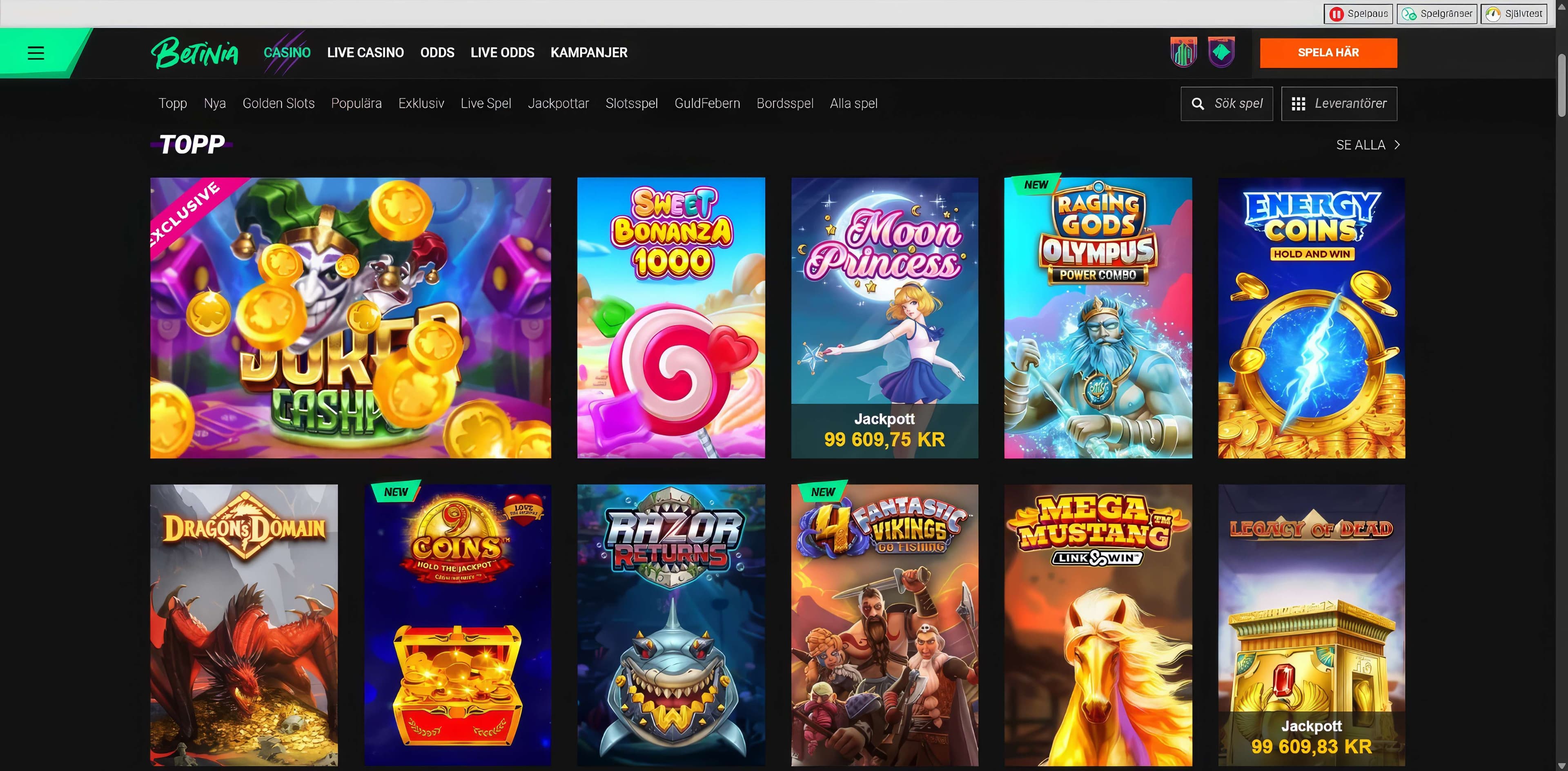Viewport: 1568px width, 771px height.
Task: Open Självtest gauge icon
Action: pyautogui.click(x=1492, y=14)
